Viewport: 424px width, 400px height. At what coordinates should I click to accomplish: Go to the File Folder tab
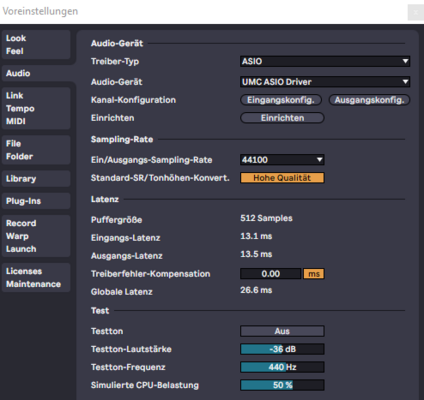tap(36, 150)
